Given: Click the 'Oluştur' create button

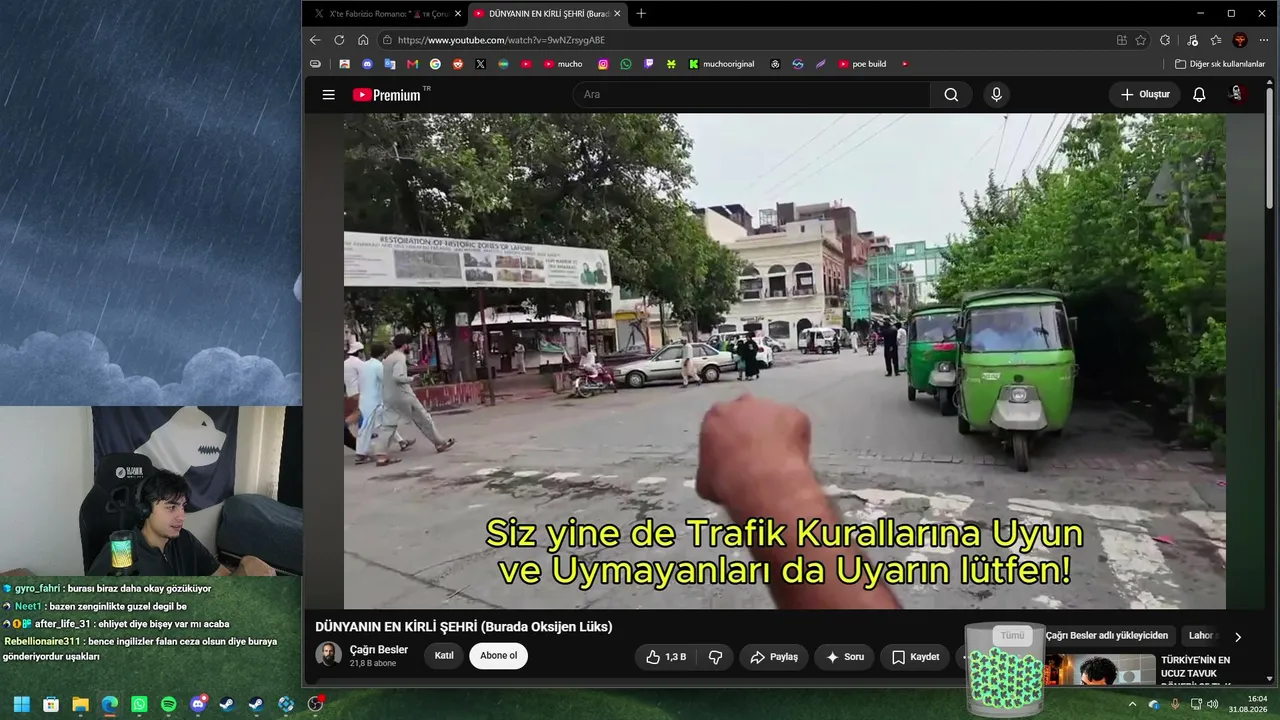Looking at the screenshot, I should click(1145, 95).
